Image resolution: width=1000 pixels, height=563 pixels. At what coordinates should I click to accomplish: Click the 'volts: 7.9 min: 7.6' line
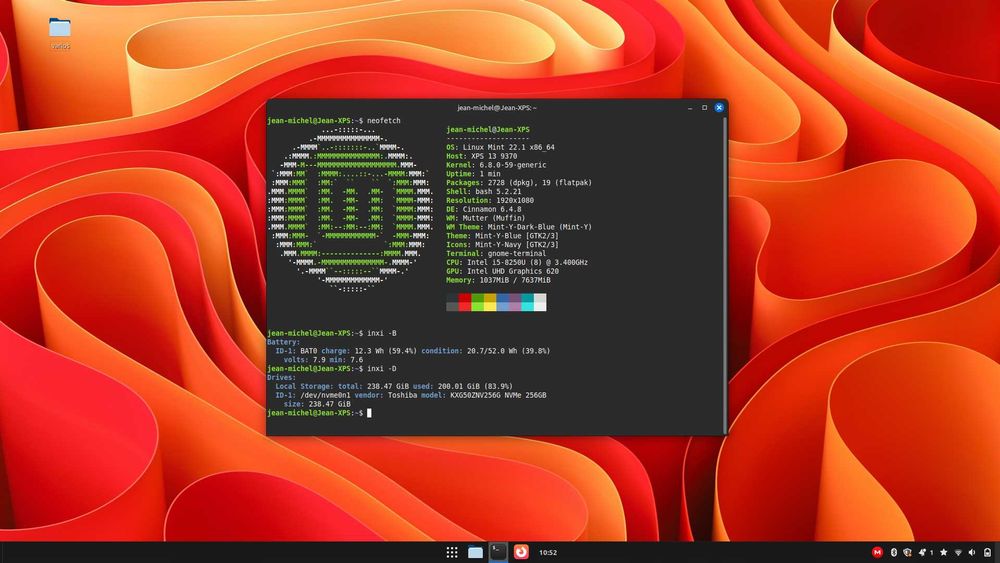323,360
